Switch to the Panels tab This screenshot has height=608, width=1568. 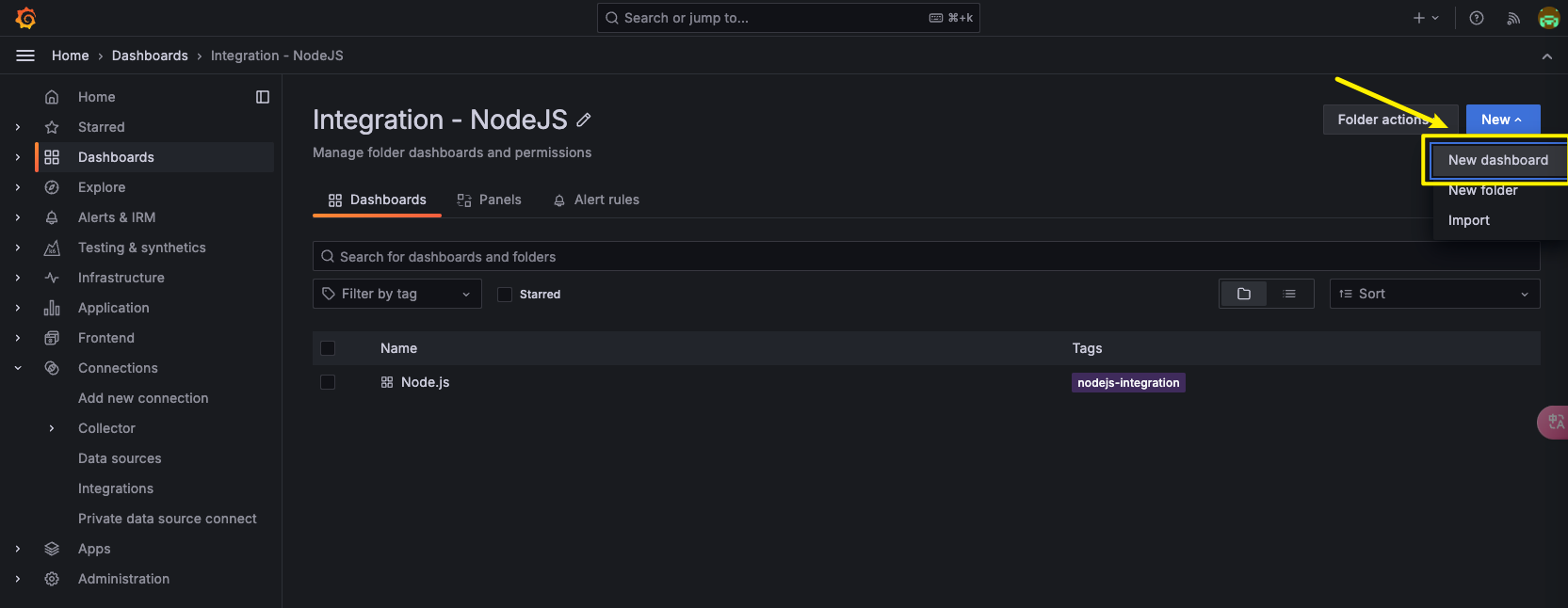(x=489, y=200)
